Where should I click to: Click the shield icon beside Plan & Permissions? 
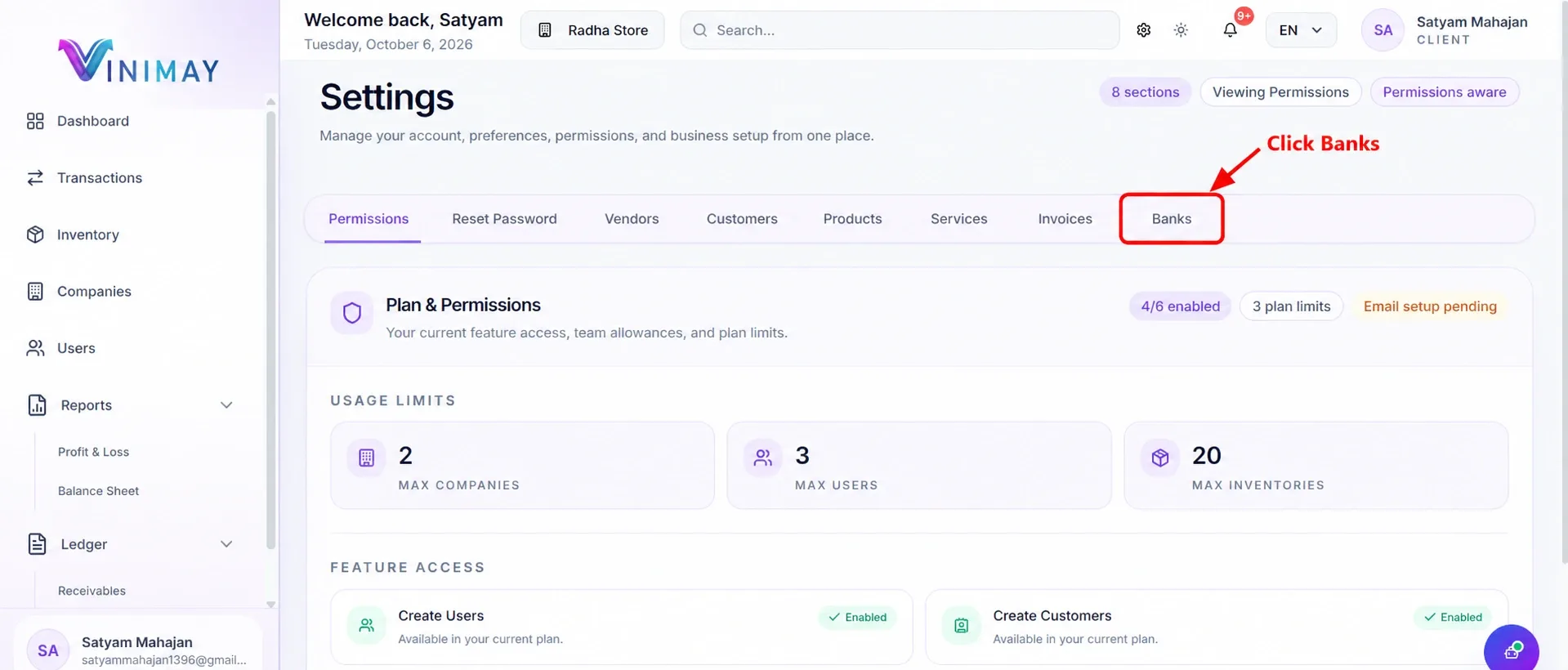coord(352,313)
